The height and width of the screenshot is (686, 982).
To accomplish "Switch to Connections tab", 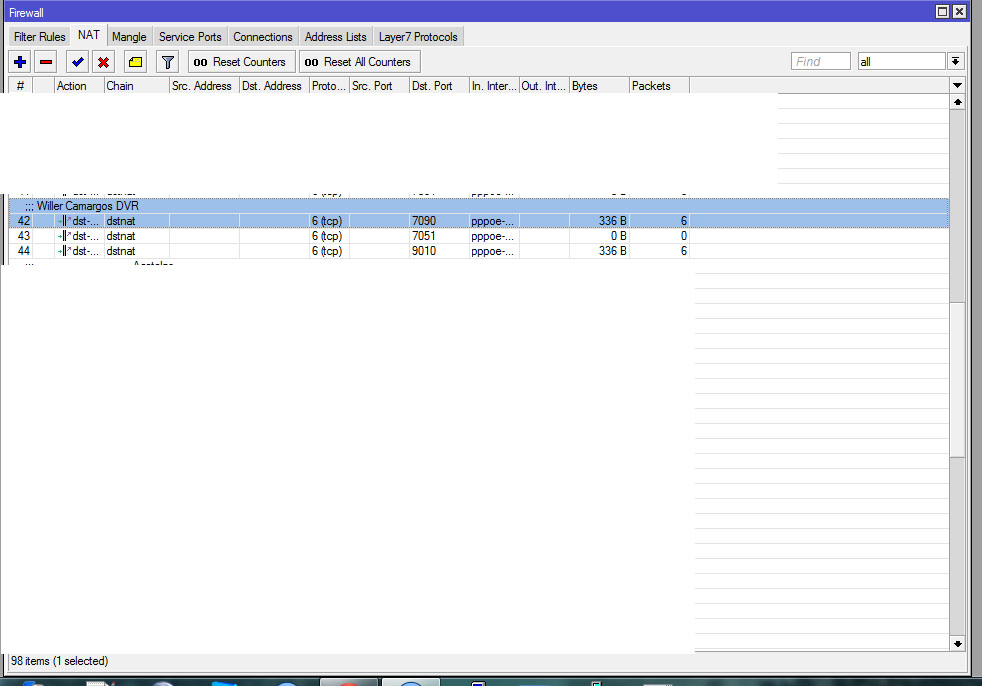I will tap(263, 37).
